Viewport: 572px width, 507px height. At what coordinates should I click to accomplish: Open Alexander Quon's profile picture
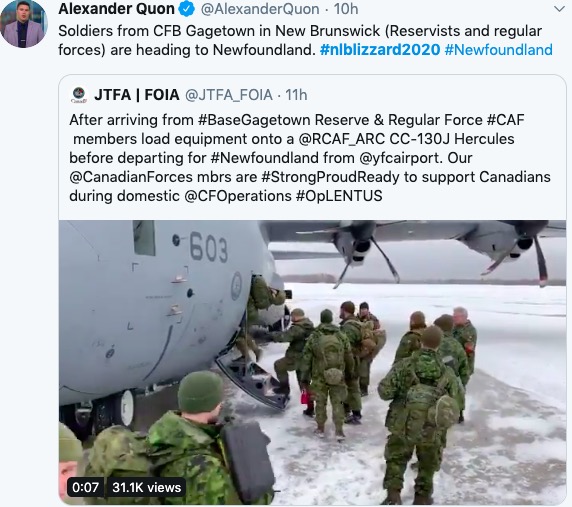pyautogui.click(x=23, y=23)
